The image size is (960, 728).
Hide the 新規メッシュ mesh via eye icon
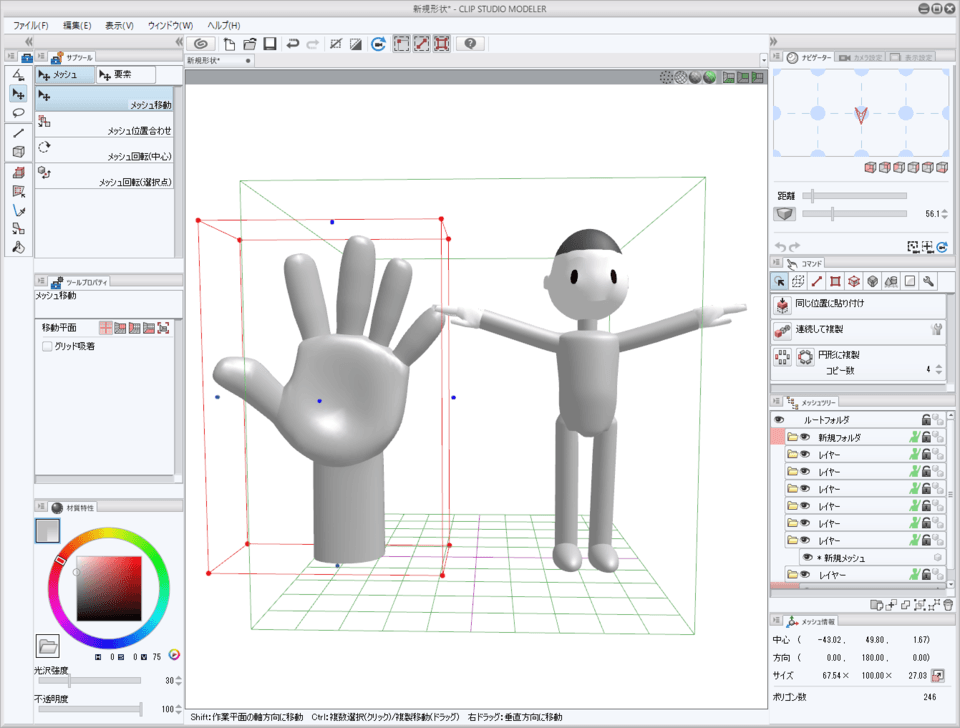pos(808,558)
